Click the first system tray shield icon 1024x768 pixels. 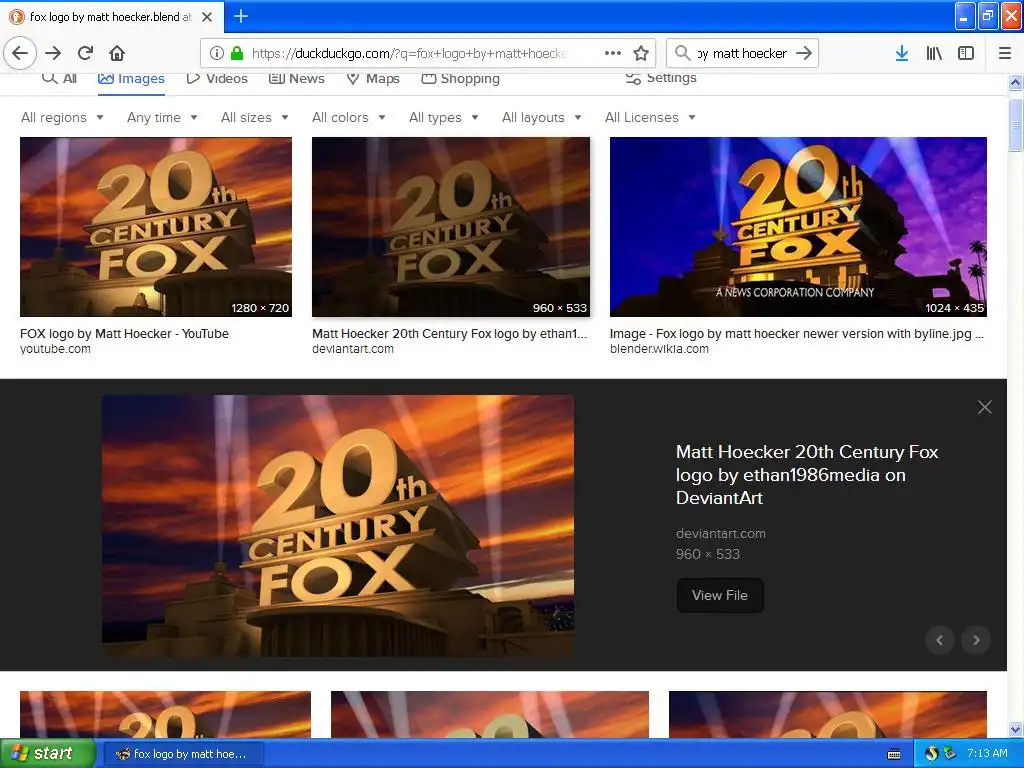(x=931, y=754)
